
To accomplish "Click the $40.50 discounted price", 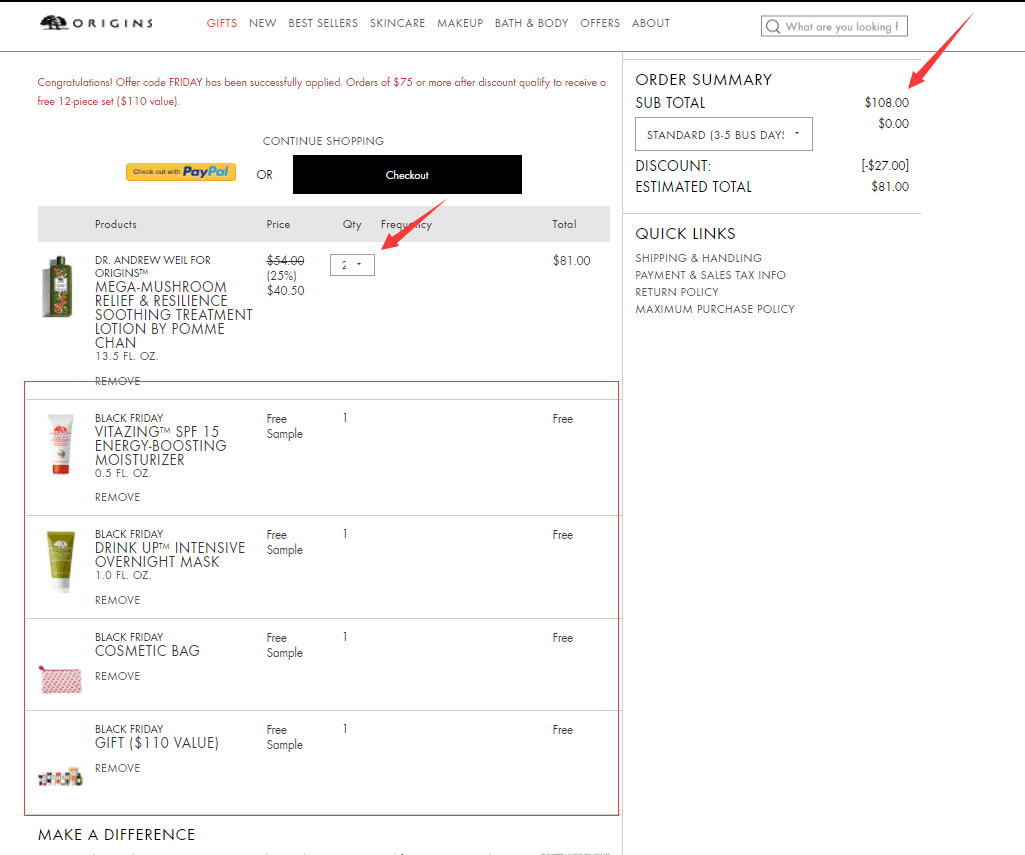I will point(285,291).
